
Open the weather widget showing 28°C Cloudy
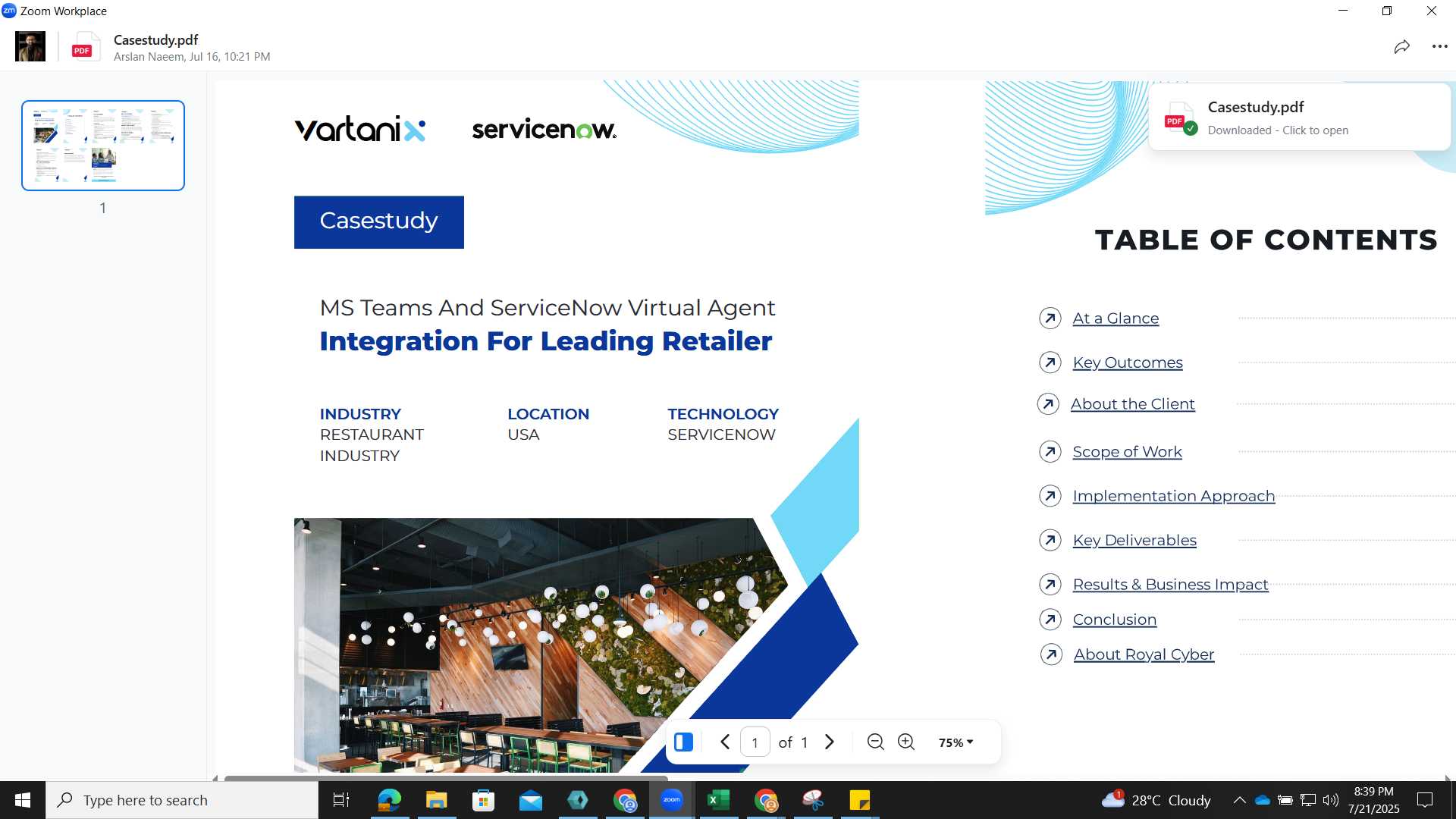pyautogui.click(x=1156, y=800)
